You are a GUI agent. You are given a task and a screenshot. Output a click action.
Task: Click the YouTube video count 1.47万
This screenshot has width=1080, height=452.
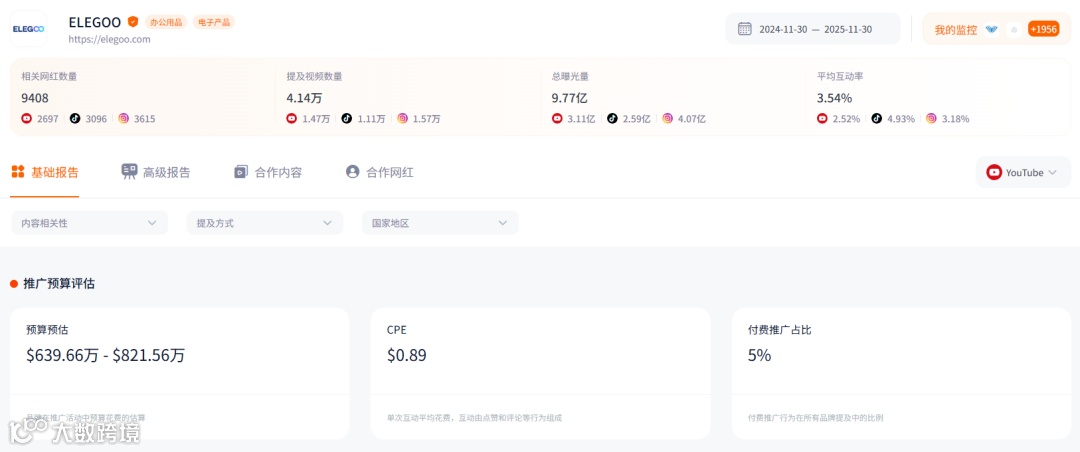316,119
